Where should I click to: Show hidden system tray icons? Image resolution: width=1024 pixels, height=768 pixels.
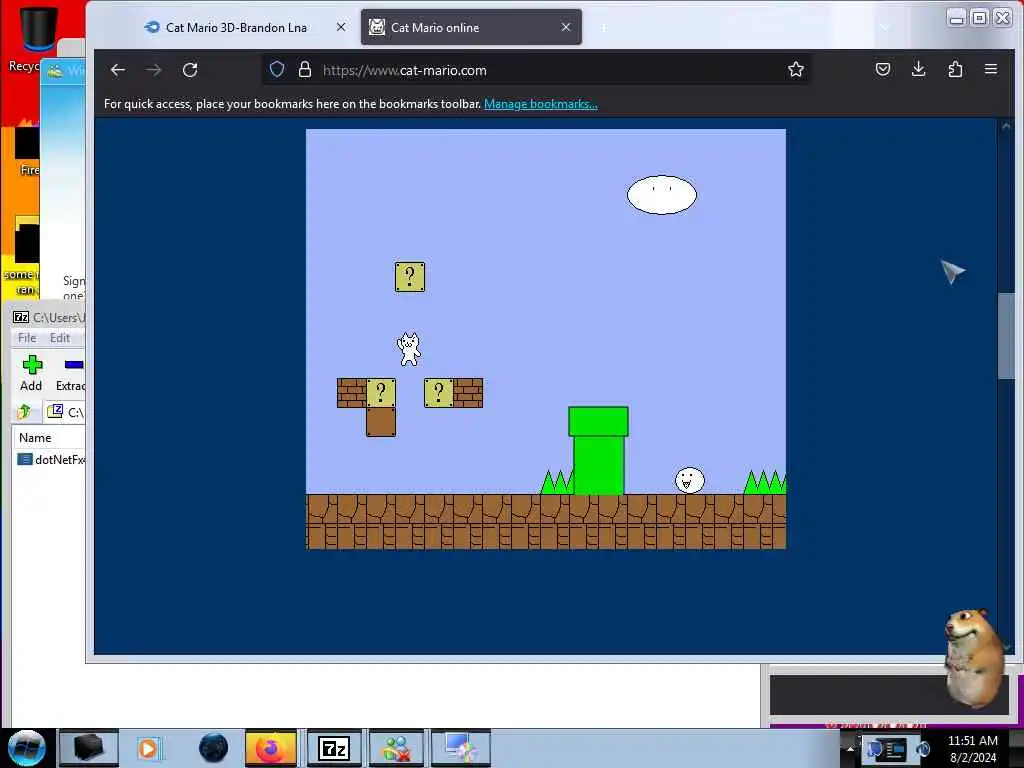coord(850,748)
